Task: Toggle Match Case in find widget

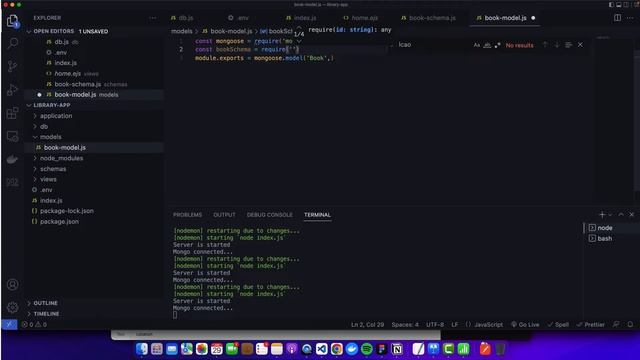Action: (x=477, y=45)
